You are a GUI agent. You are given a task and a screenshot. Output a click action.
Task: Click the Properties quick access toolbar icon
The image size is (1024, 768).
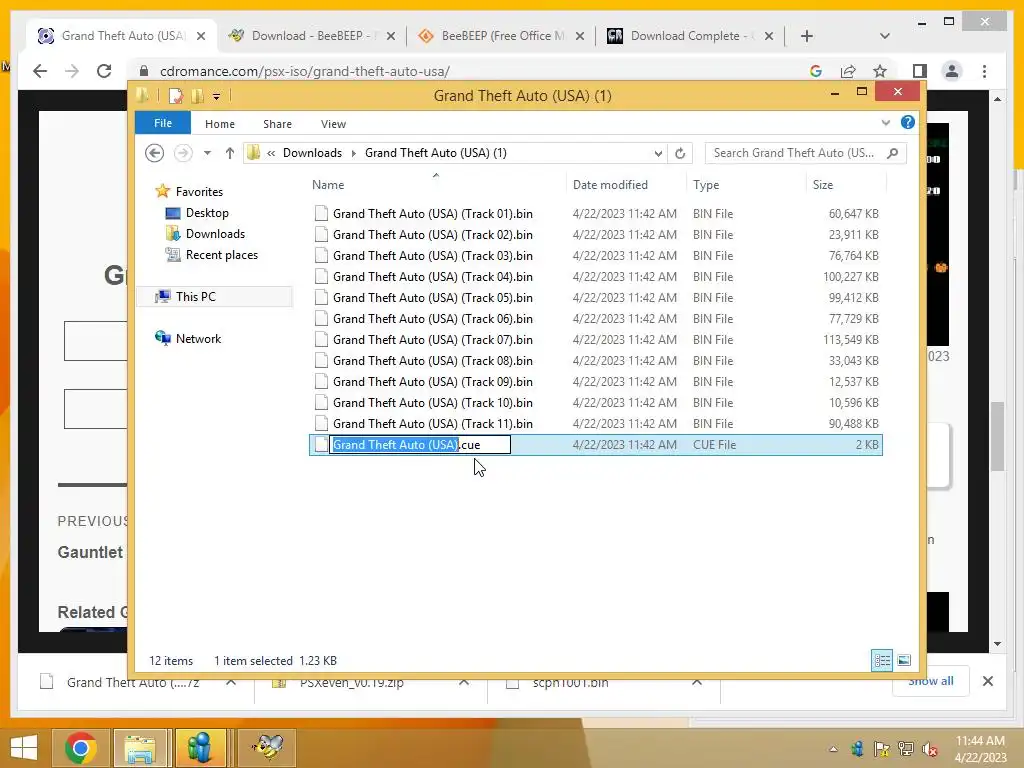[x=176, y=96]
